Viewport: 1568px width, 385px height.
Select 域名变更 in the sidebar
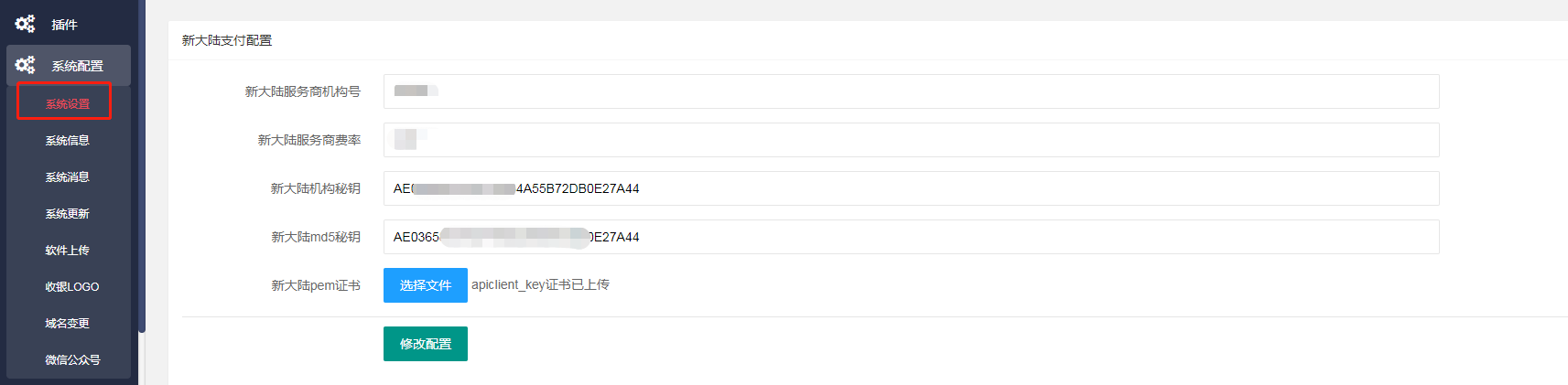pos(68,323)
